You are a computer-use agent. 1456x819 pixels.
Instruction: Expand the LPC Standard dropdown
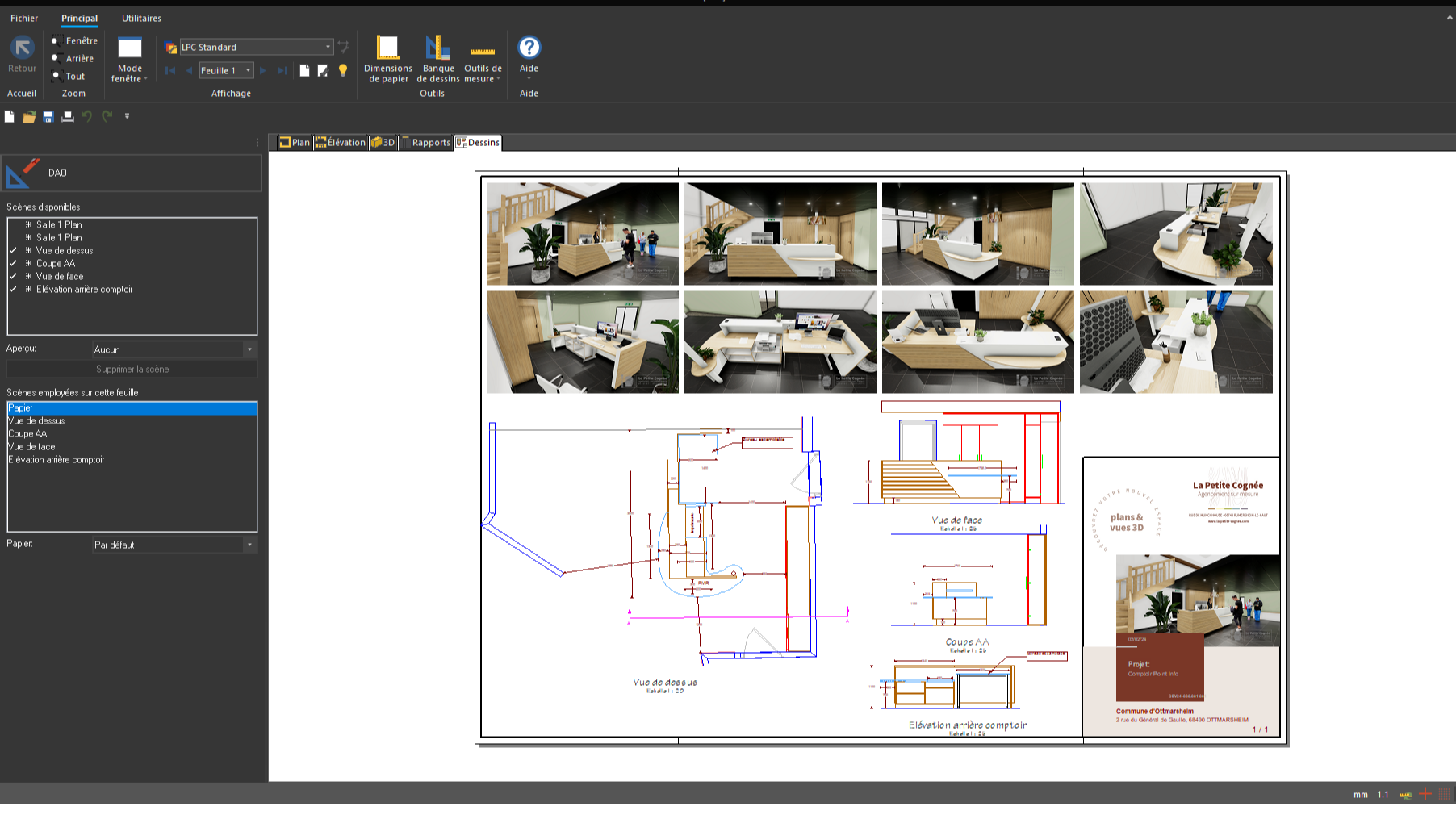tap(328, 48)
